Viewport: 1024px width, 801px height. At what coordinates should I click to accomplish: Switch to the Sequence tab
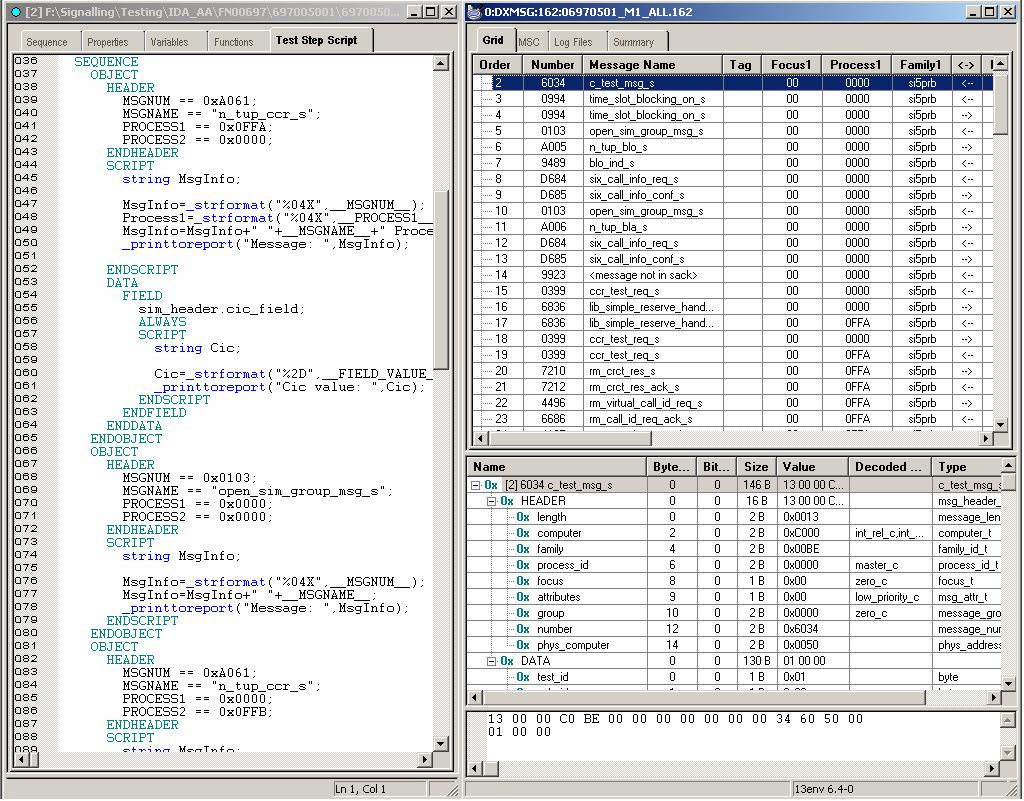46,42
